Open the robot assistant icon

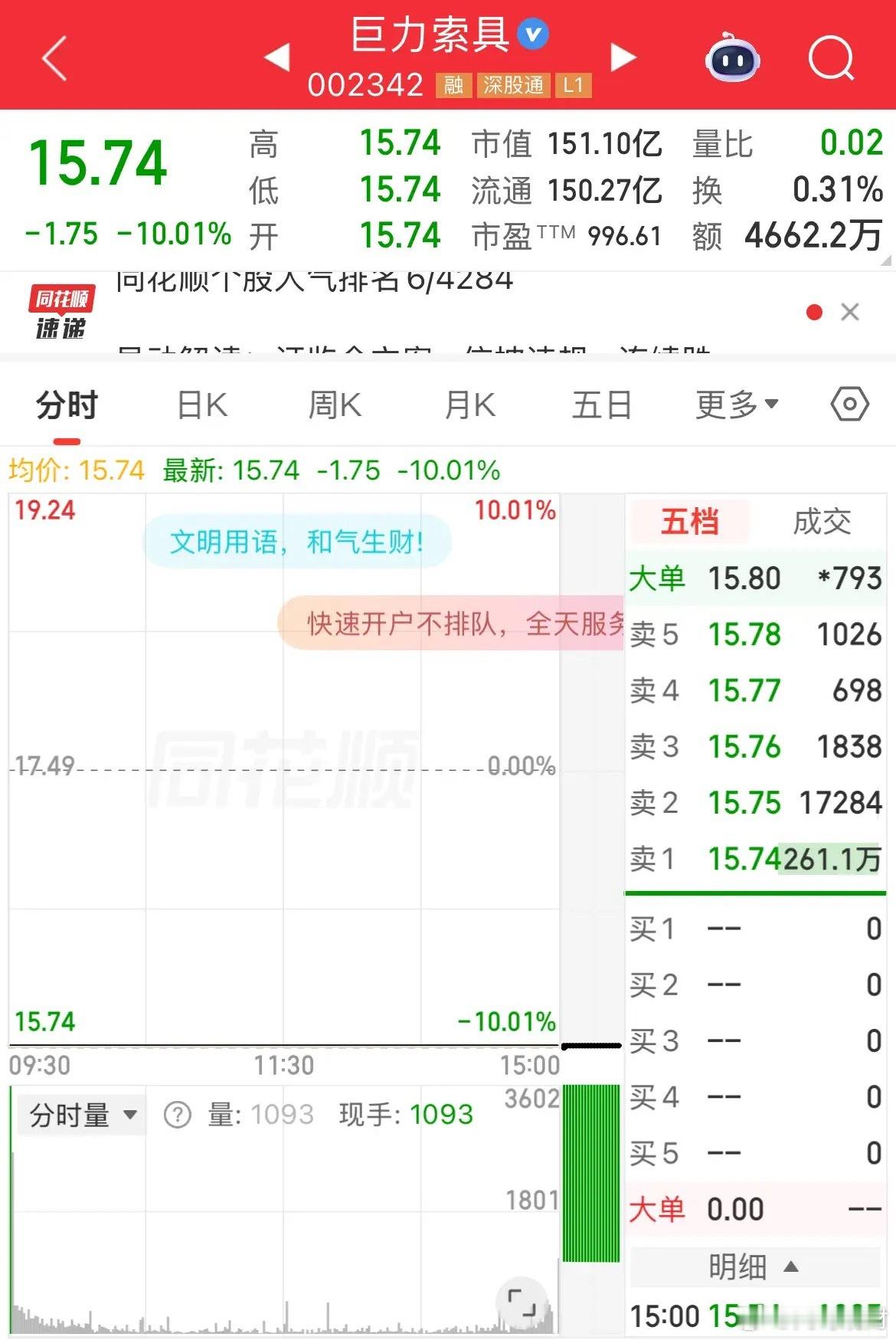tap(732, 57)
